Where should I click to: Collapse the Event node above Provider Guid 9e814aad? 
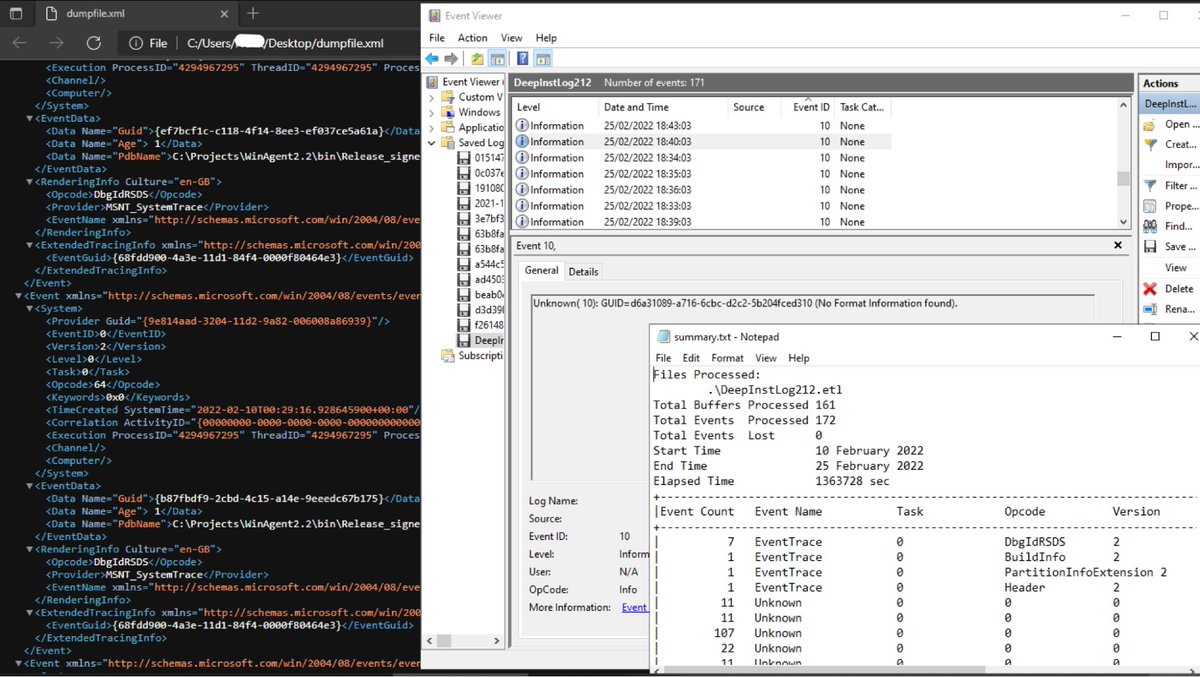[20, 297]
